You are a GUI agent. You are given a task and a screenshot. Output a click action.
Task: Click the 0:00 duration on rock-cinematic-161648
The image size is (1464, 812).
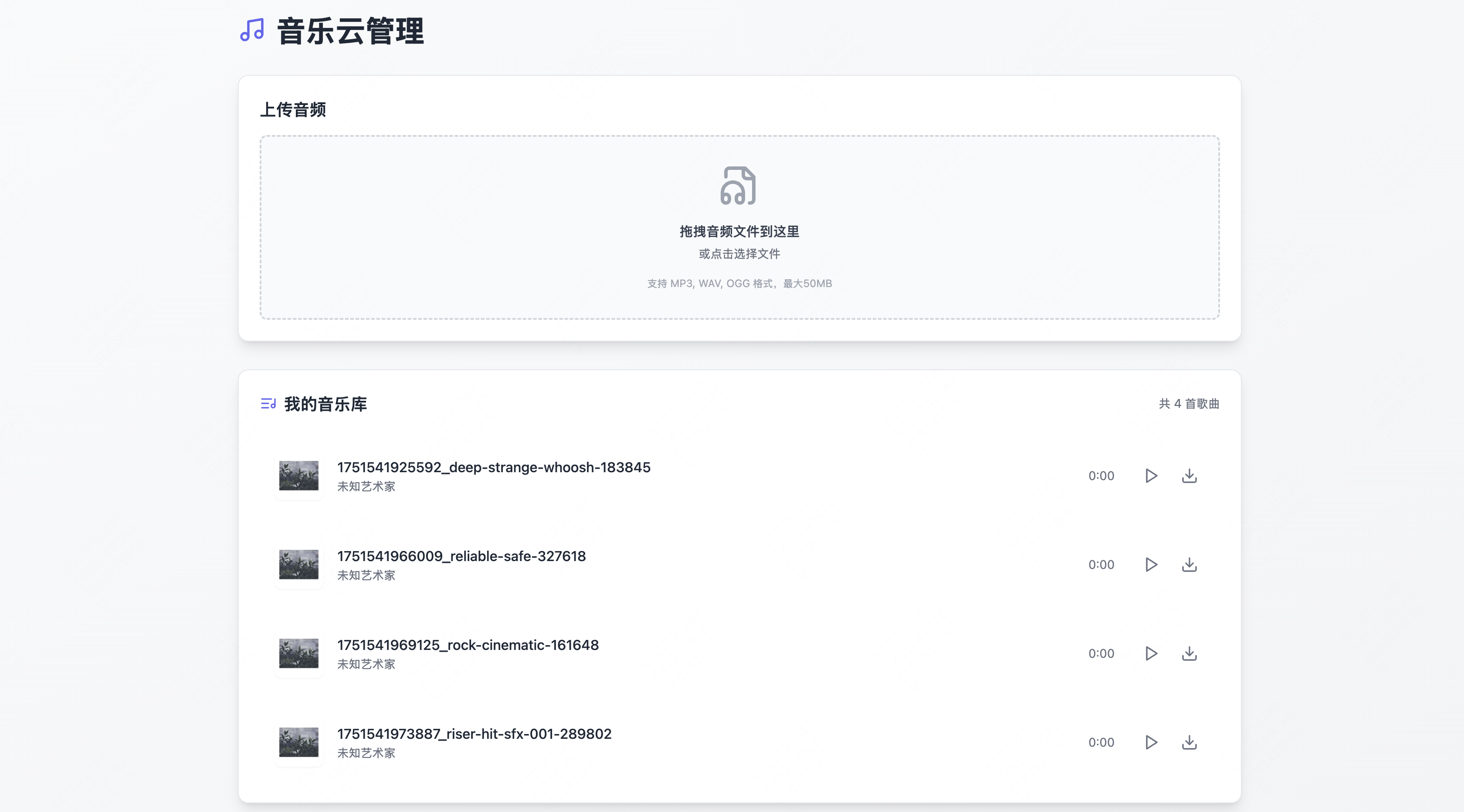coord(1101,653)
